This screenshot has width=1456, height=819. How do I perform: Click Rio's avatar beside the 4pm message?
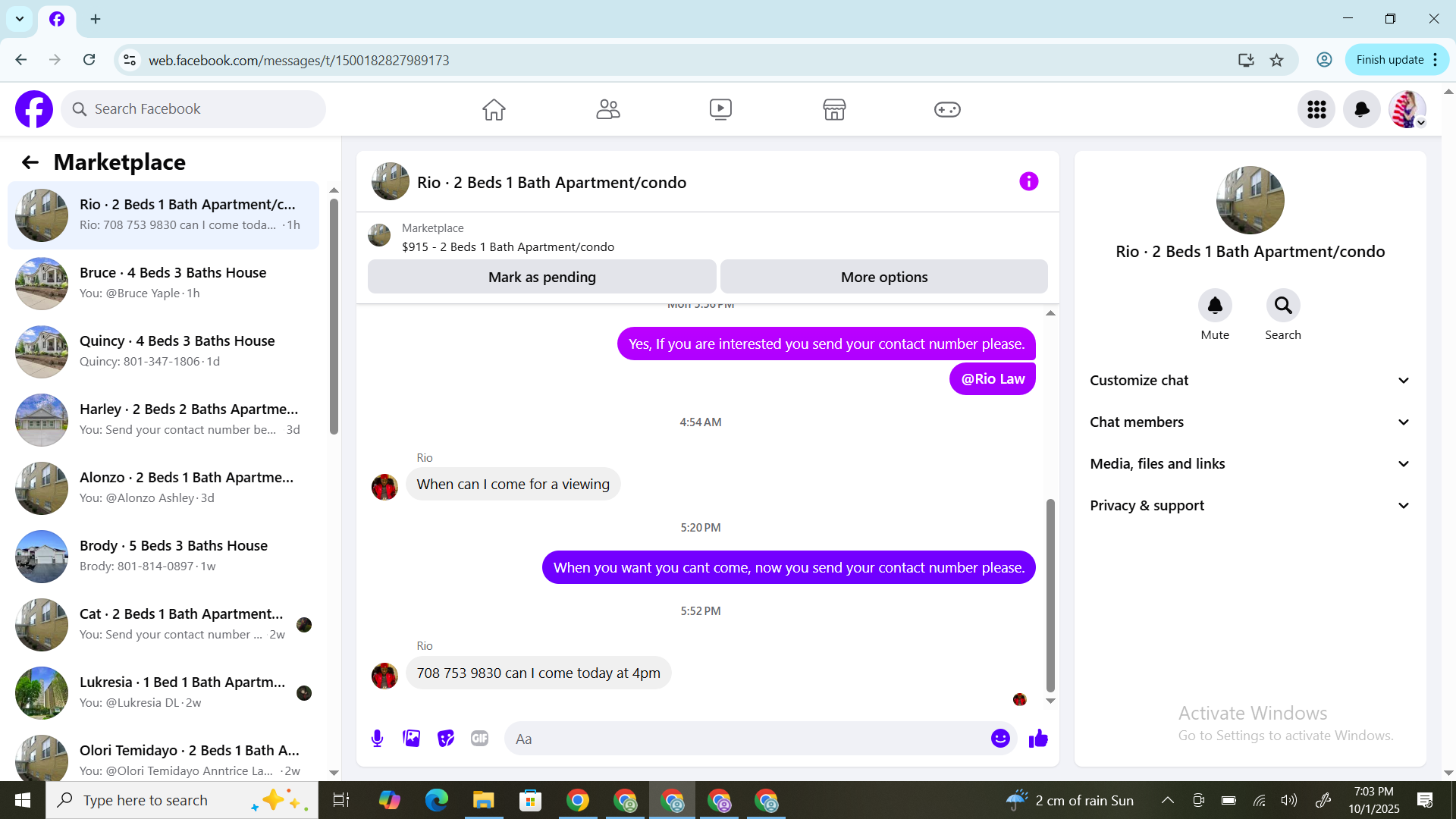click(384, 676)
